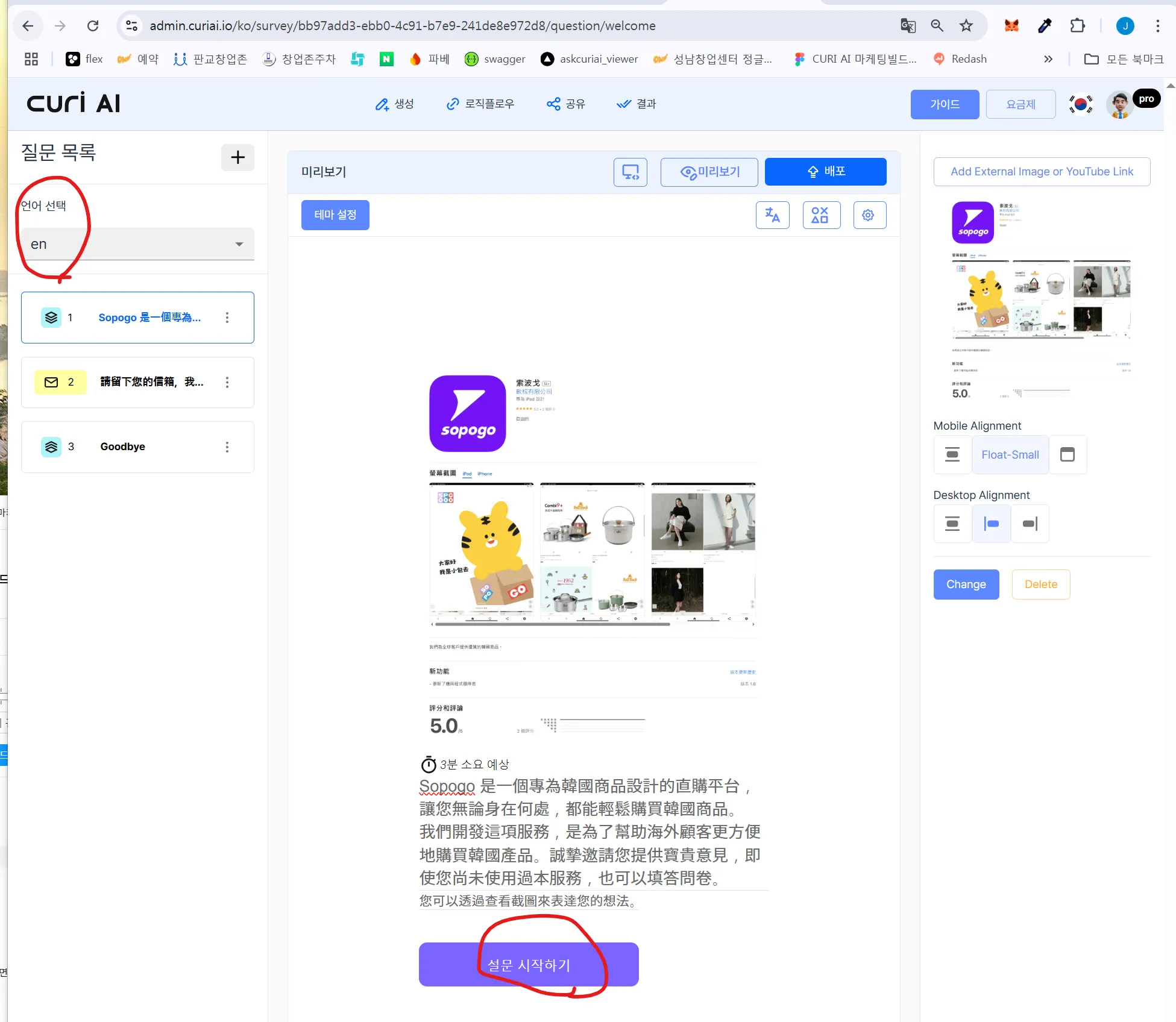Open options menu for Goodbye item

click(x=227, y=447)
